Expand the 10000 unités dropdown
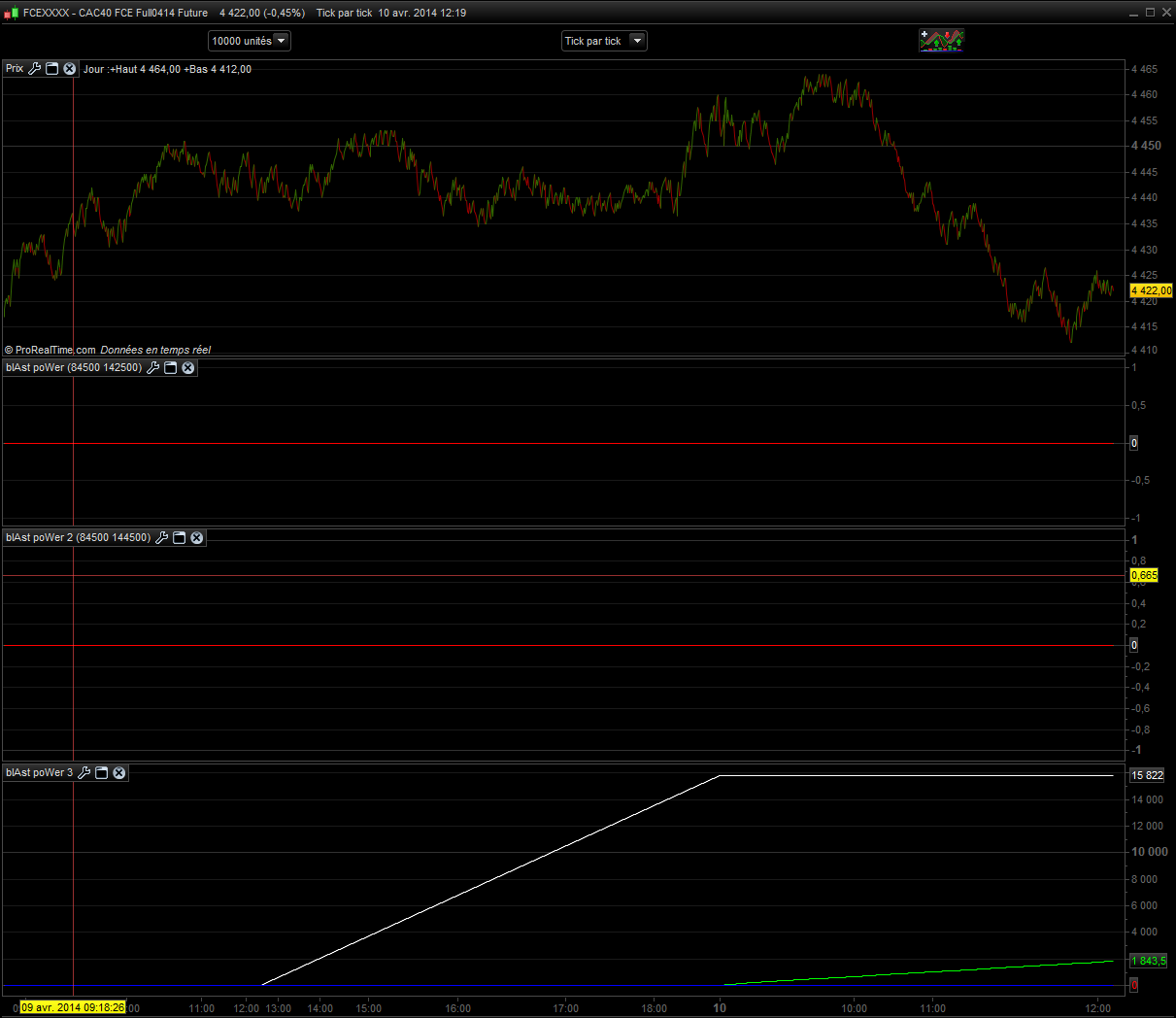This screenshot has width=1176, height=1018. (x=281, y=41)
